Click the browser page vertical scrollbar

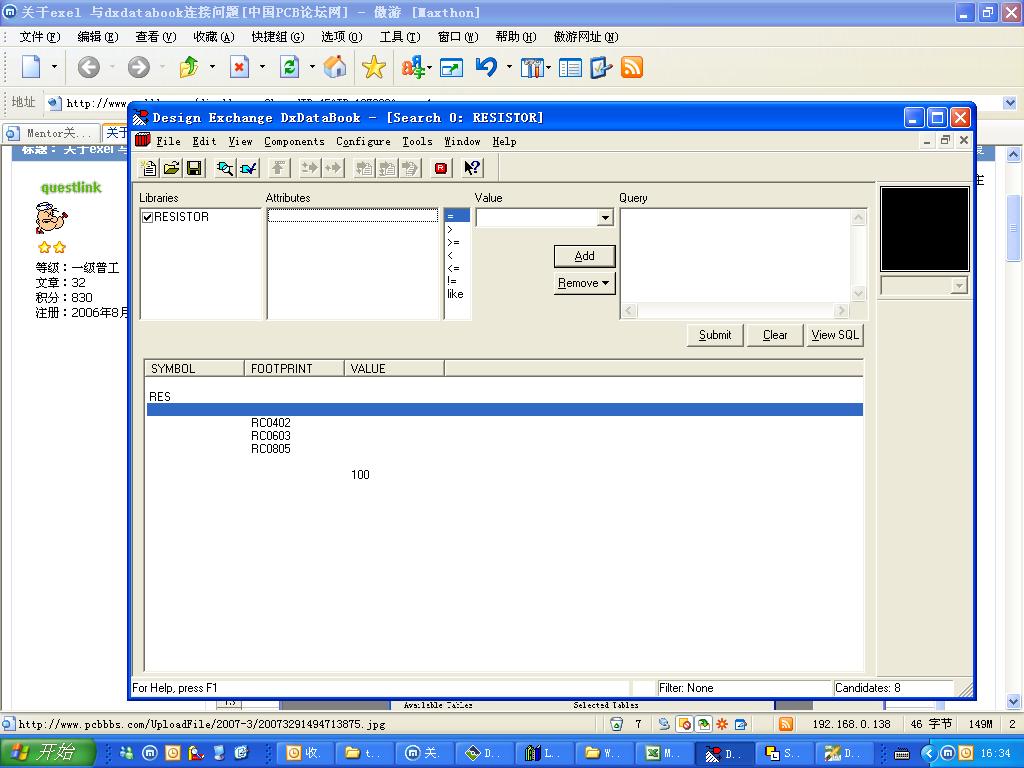coord(1013,428)
